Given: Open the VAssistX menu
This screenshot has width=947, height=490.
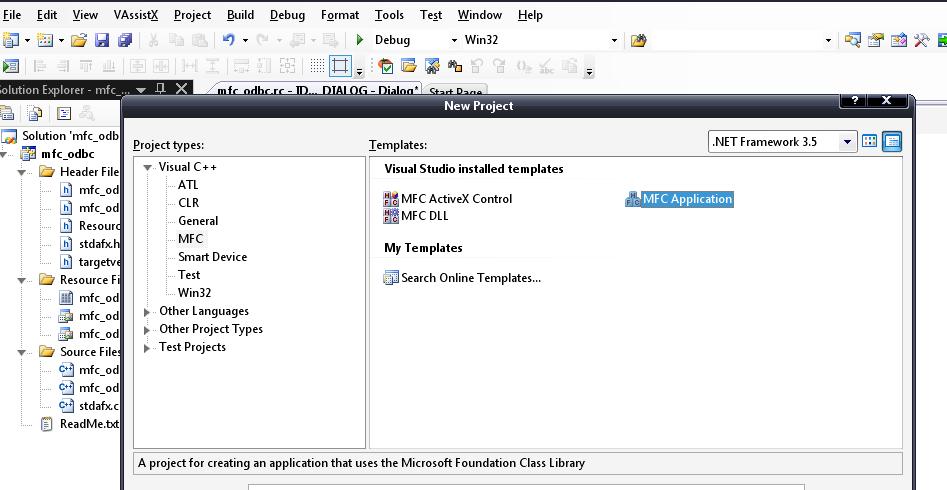Looking at the screenshot, I should (136, 15).
